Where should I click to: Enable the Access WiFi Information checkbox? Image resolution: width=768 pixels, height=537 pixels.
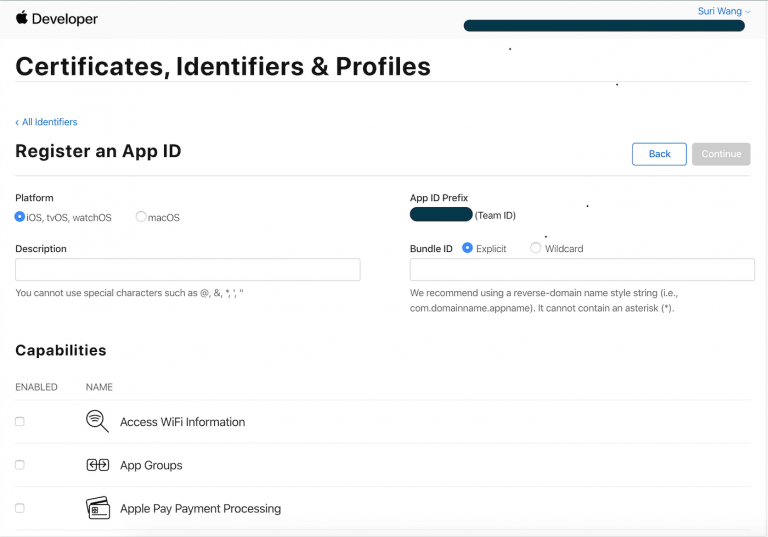pyautogui.click(x=20, y=422)
